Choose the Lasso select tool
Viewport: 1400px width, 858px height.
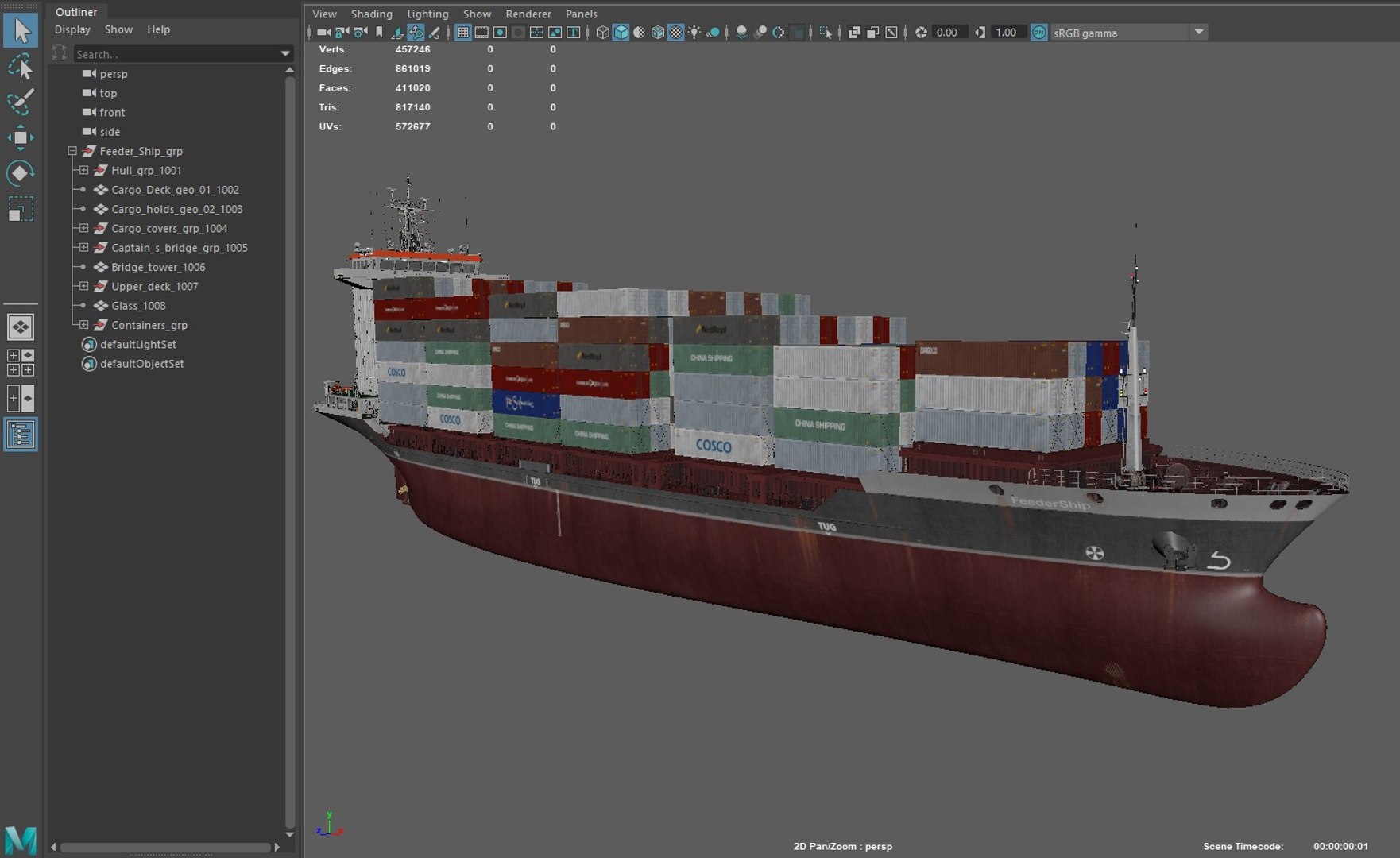pos(21,67)
